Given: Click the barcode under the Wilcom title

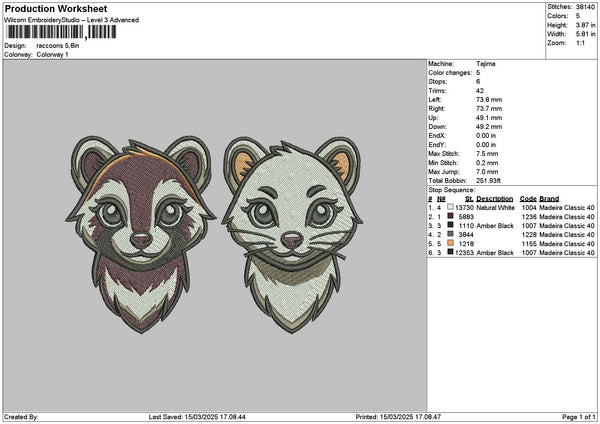Looking at the screenshot, I should pos(61,33).
